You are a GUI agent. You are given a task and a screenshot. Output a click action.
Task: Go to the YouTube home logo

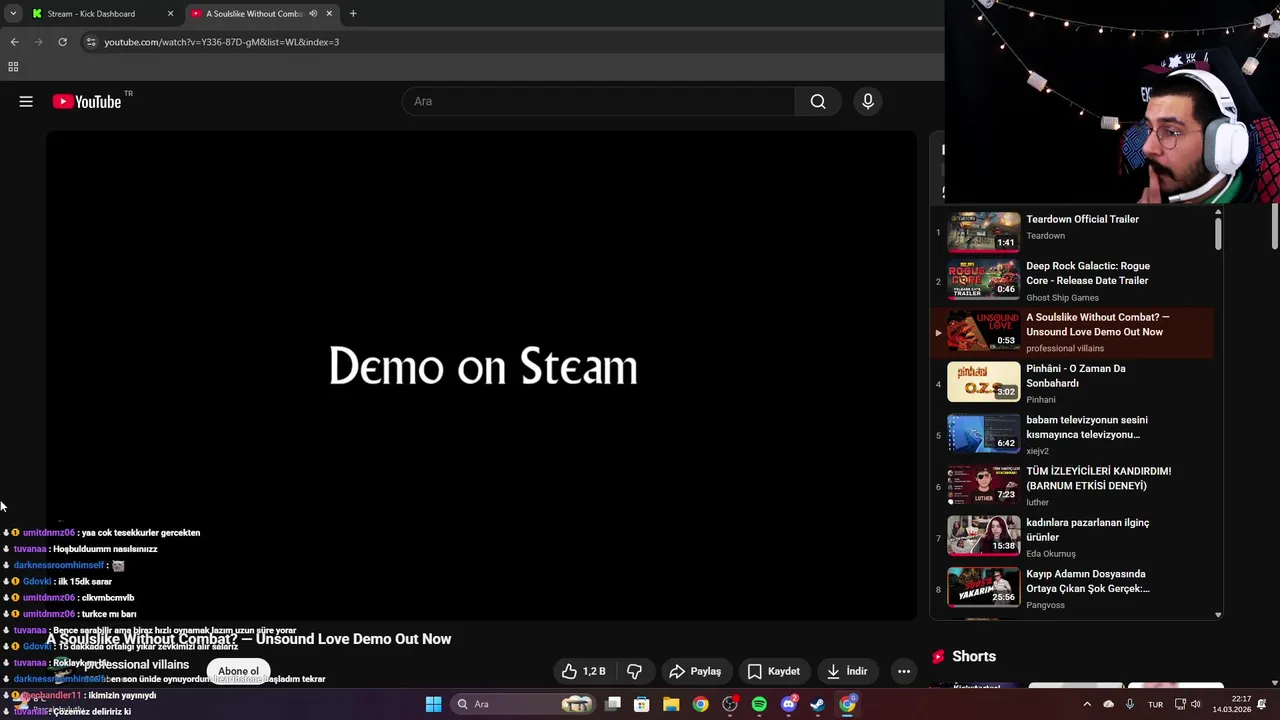pyautogui.click(x=87, y=101)
